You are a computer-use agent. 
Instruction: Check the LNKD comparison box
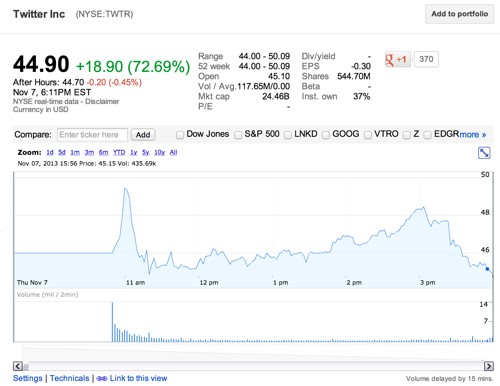[x=288, y=135]
